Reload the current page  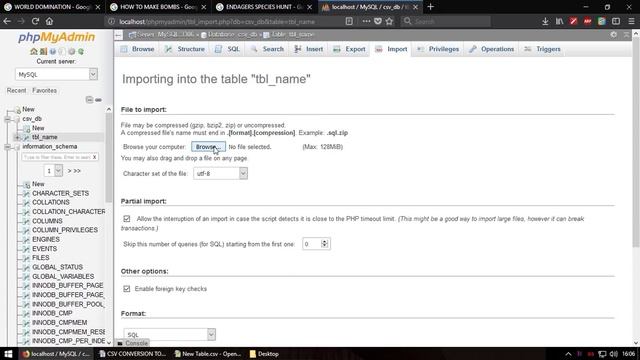tap(35, 21)
